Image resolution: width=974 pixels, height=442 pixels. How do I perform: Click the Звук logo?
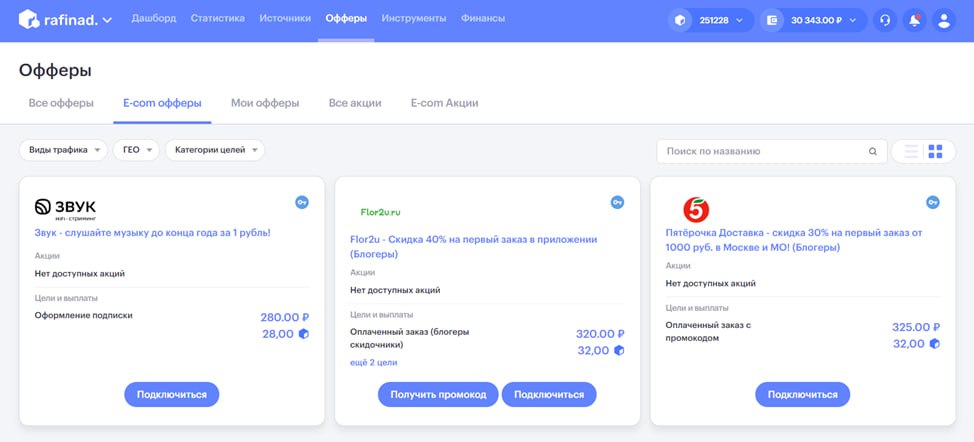click(65, 209)
